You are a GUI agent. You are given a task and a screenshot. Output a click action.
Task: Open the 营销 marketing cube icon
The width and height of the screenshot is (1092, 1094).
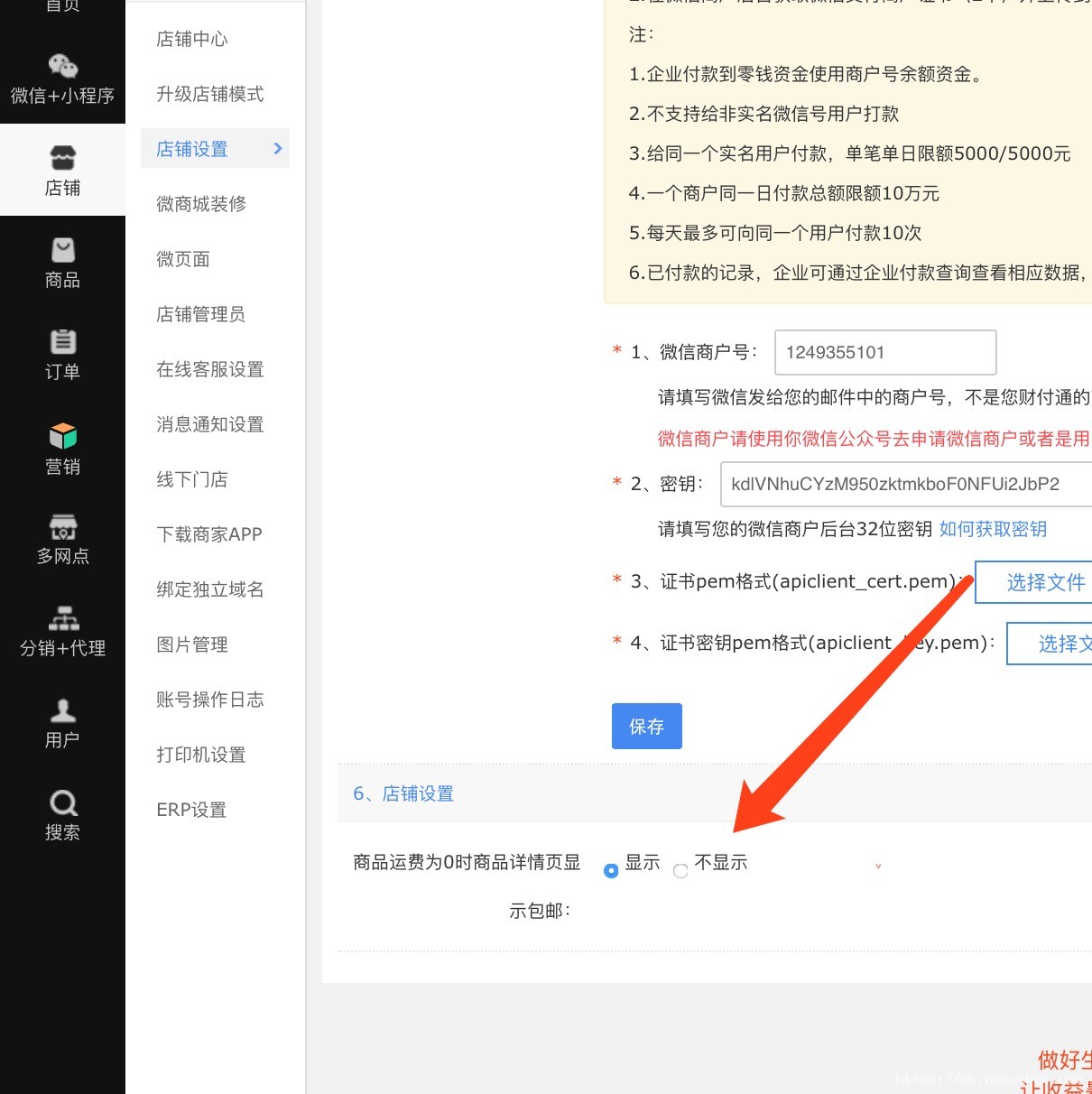pos(62,435)
